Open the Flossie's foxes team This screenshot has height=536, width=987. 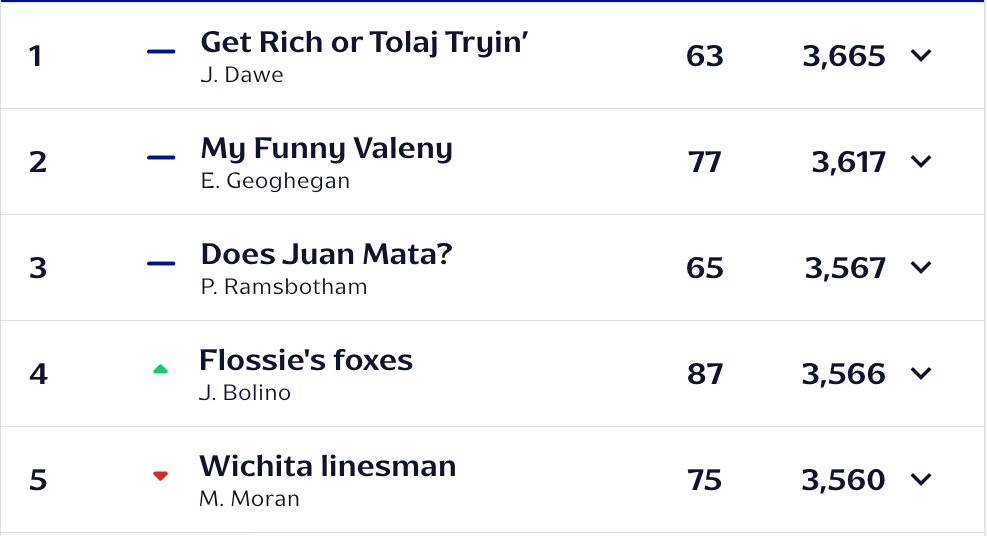[306, 360]
